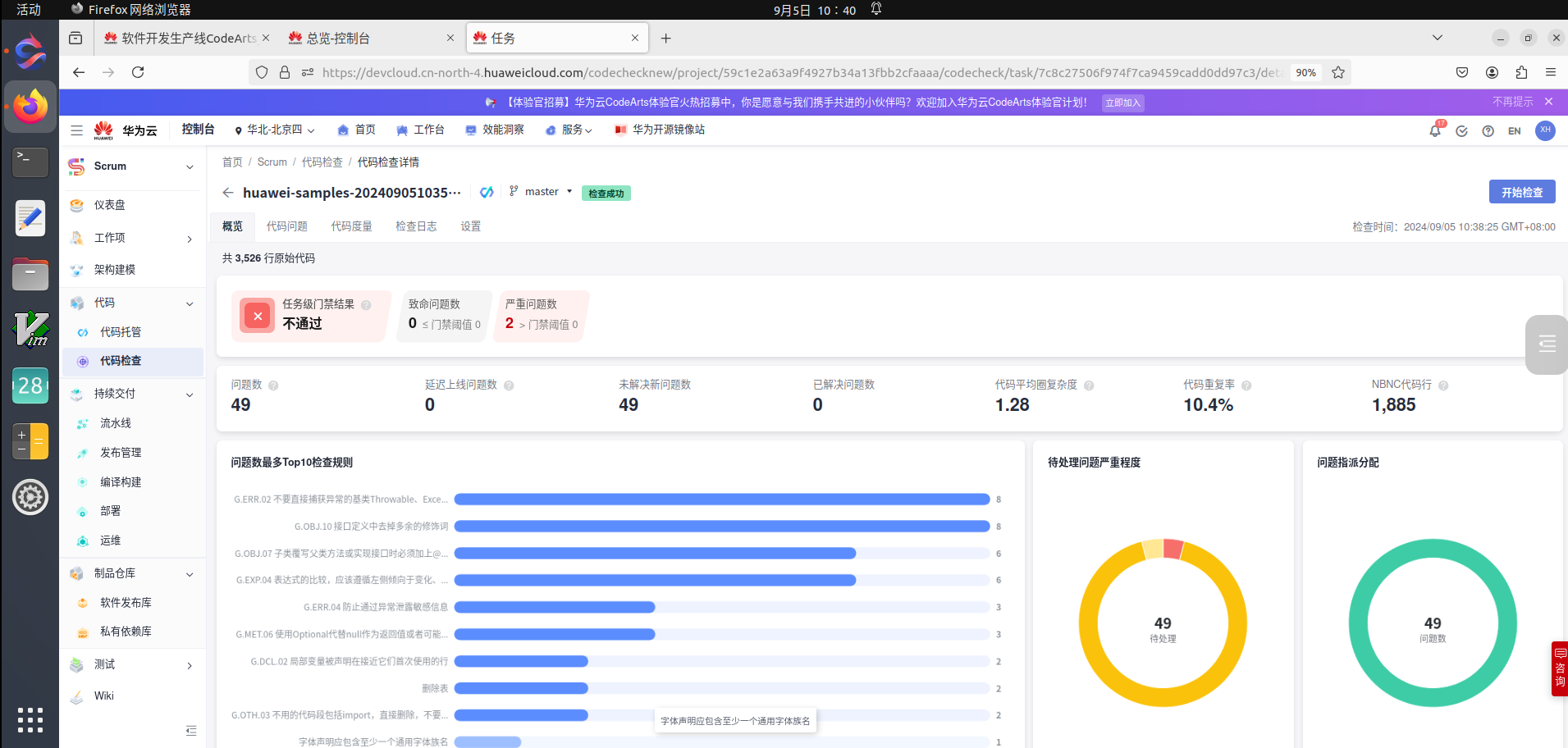Click the help question mark icon in header
Screen dimensions: 1568x748
(x=1488, y=131)
